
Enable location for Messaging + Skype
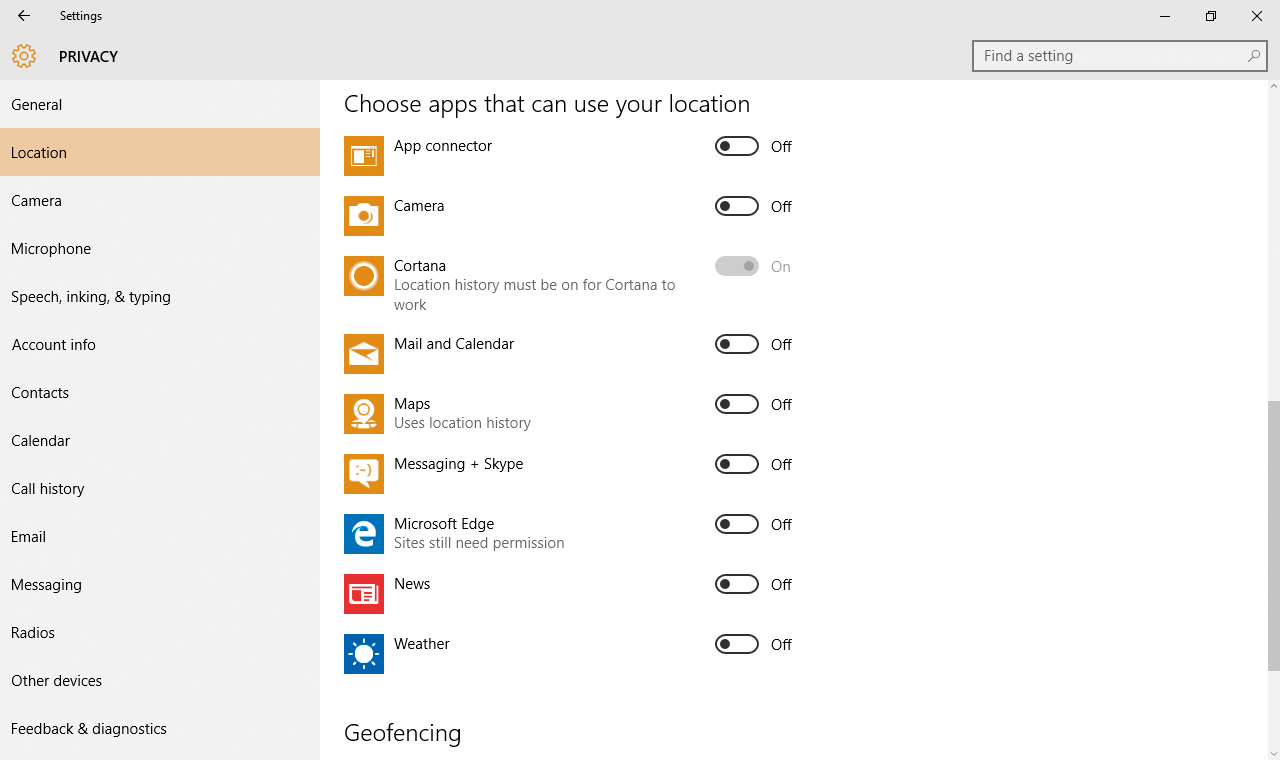pyautogui.click(x=737, y=465)
